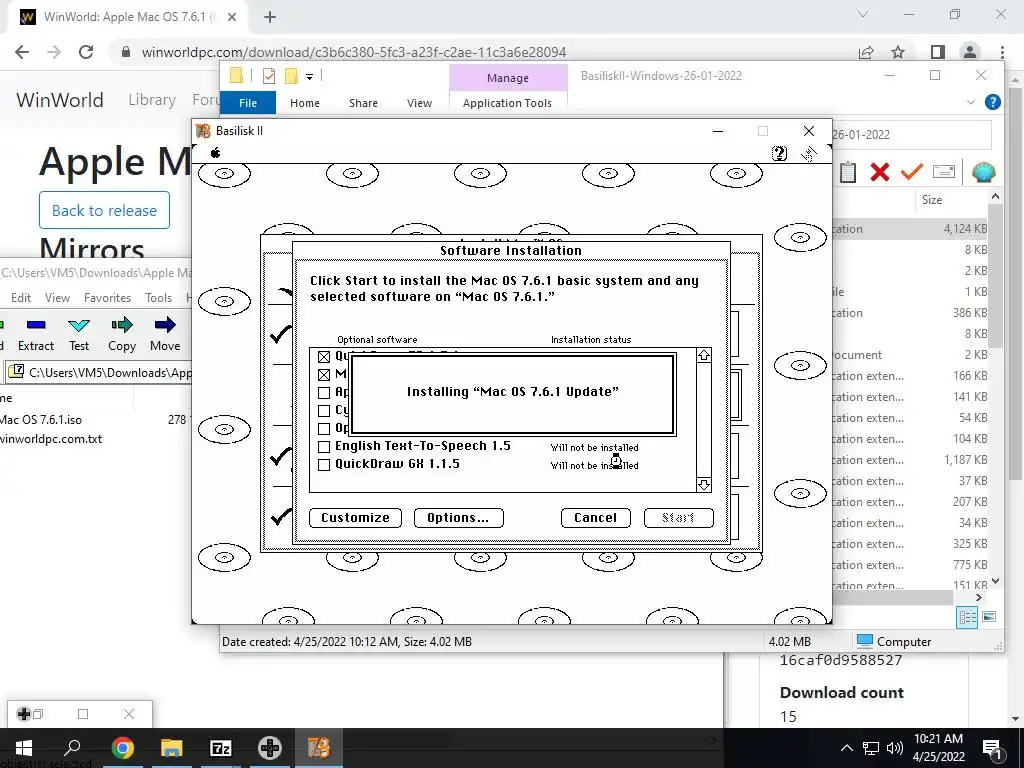The width and height of the screenshot is (1024, 768).
Task: Switch to large icons view in Explorer
Action: [x=989, y=617]
